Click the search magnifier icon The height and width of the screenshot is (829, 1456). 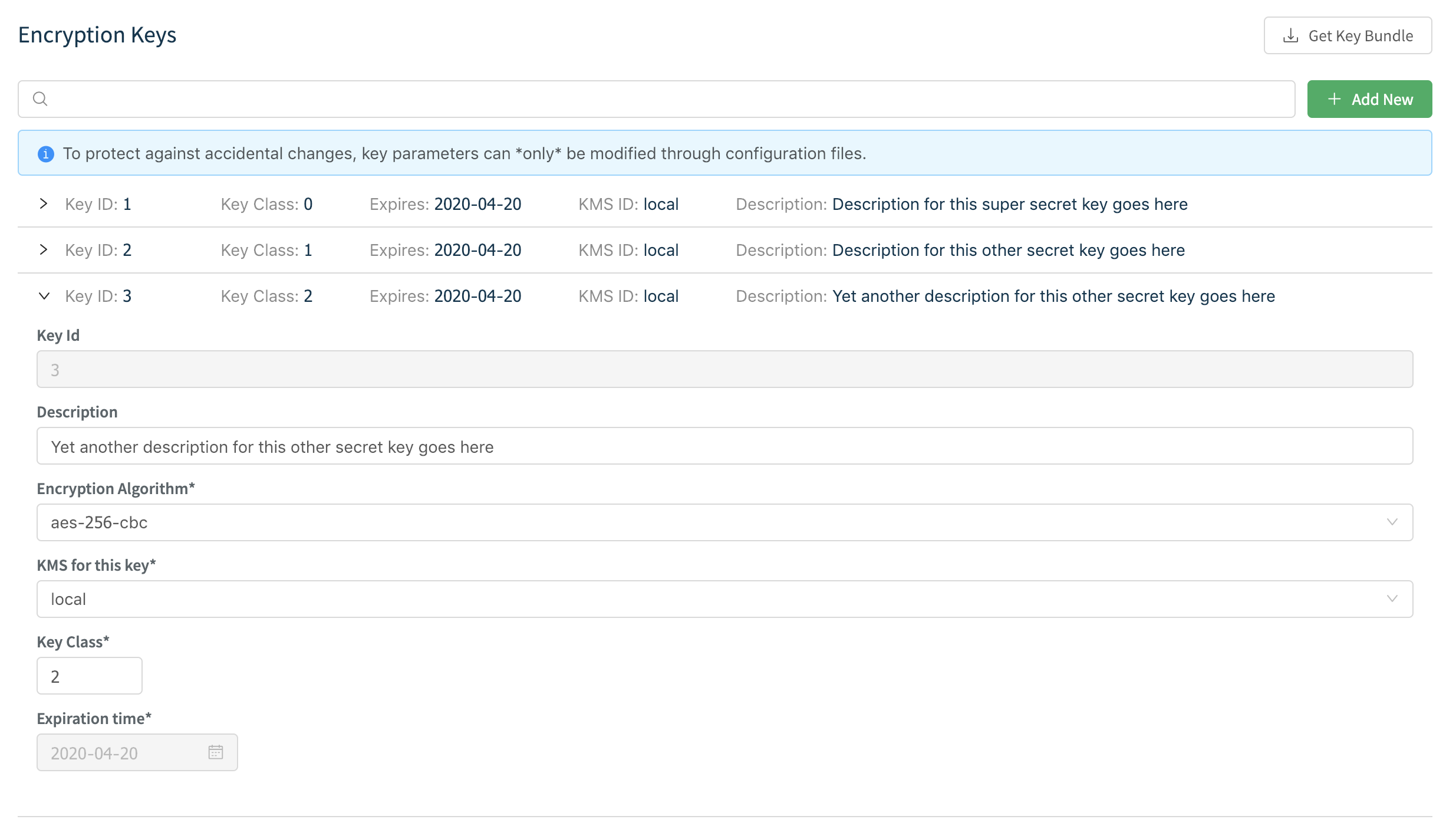pos(40,98)
